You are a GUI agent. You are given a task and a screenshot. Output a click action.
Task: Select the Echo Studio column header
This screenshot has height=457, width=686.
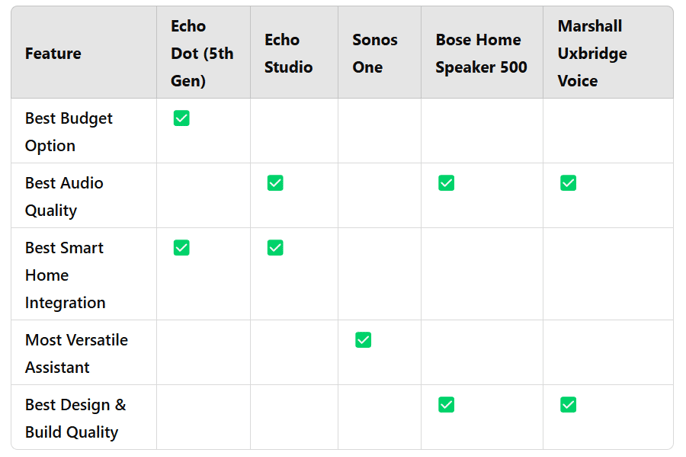click(x=288, y=53)
